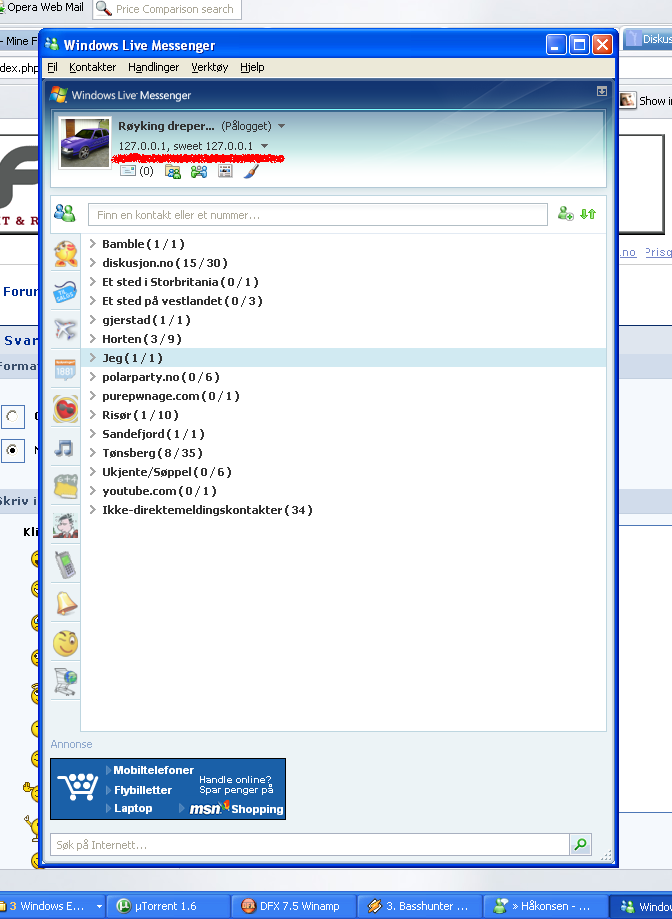Click the Flybilletter ad link
Screen dimensions: 672x919
[x=143, y=790]
